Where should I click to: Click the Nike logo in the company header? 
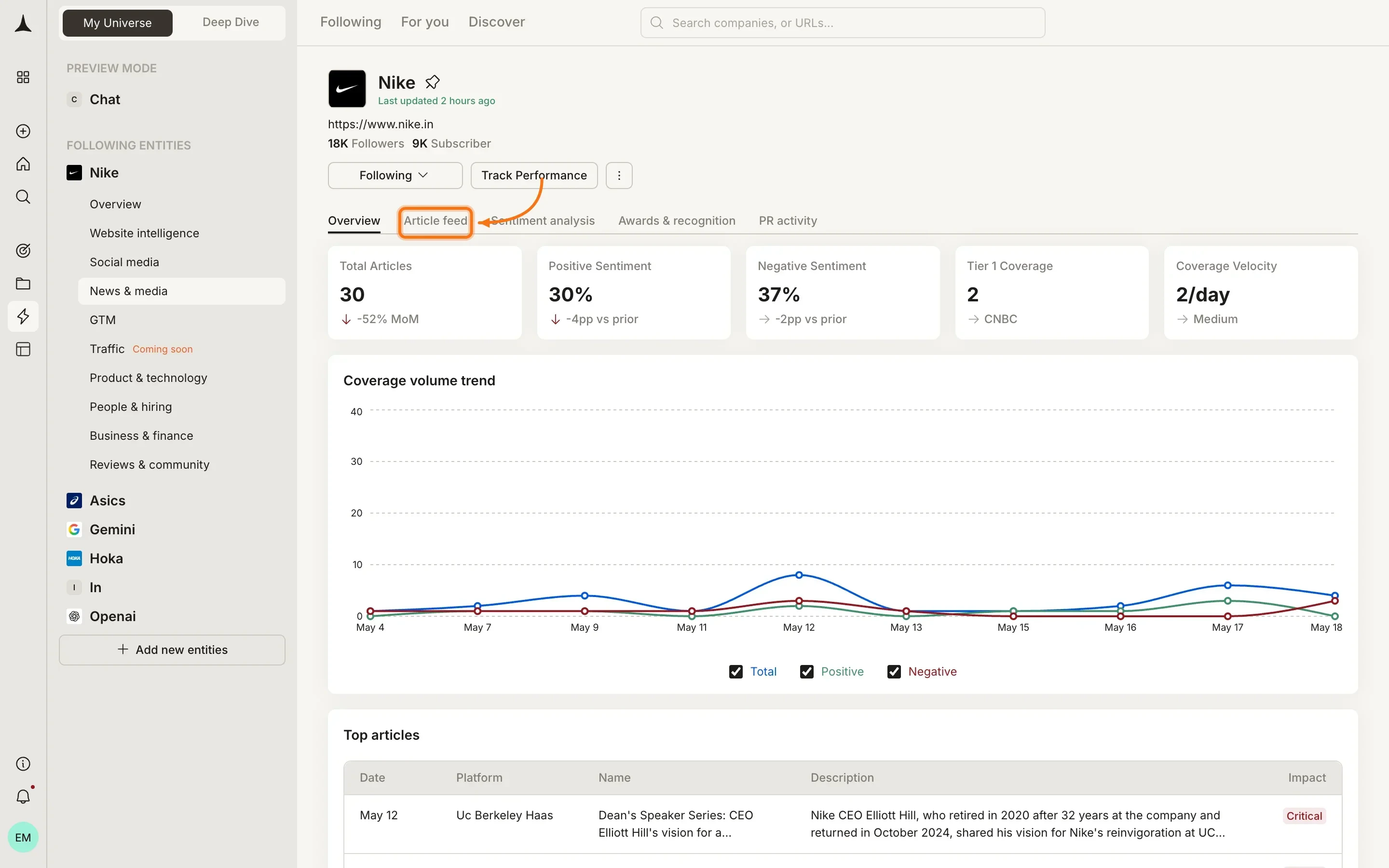coord(347,89)
